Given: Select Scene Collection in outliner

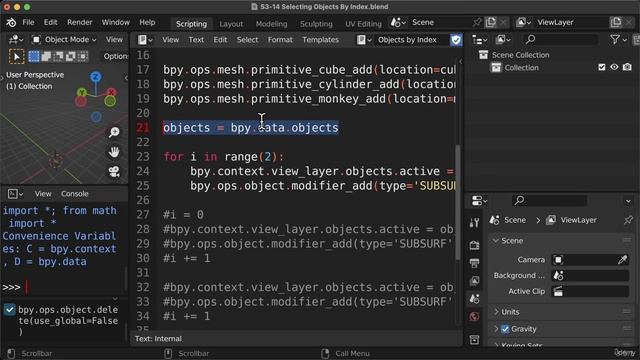Looking at the screenshot, I should (x=520, y=55).
